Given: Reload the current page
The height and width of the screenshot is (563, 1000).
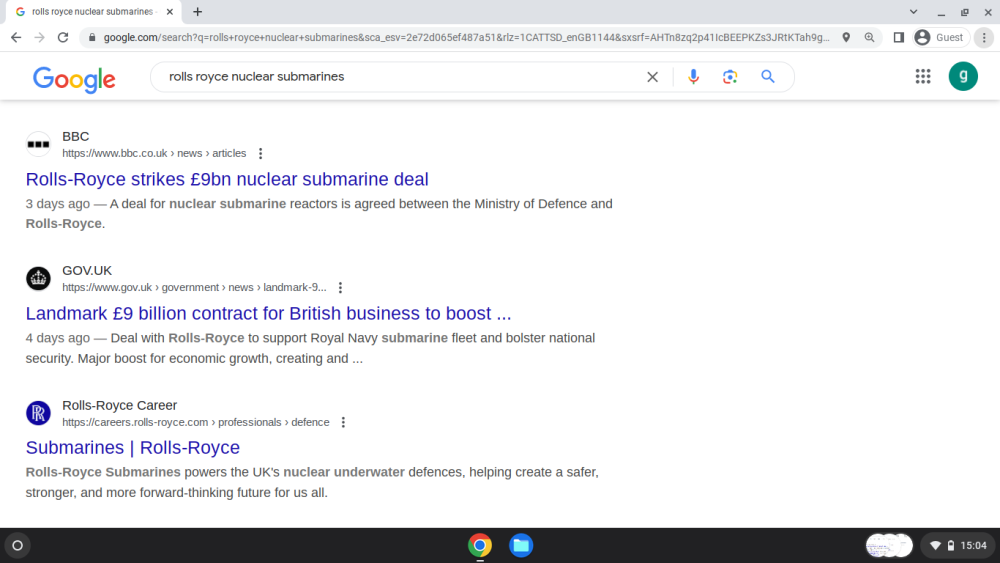Looking at the screenshot, I should tap(62, 38).
